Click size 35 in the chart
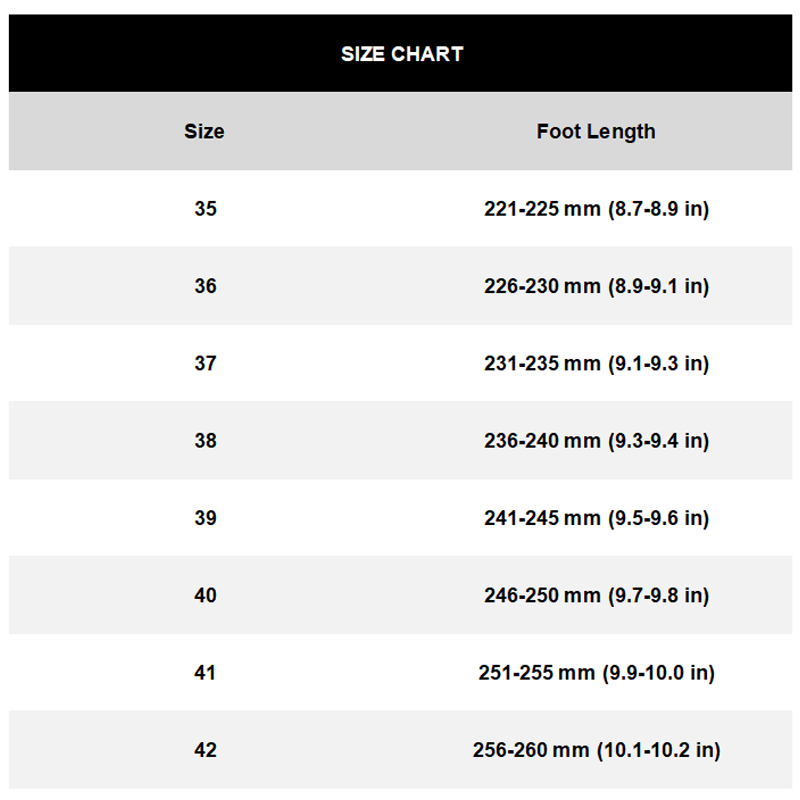This screenshot has width=800, height=800. [x=205, y=209]
